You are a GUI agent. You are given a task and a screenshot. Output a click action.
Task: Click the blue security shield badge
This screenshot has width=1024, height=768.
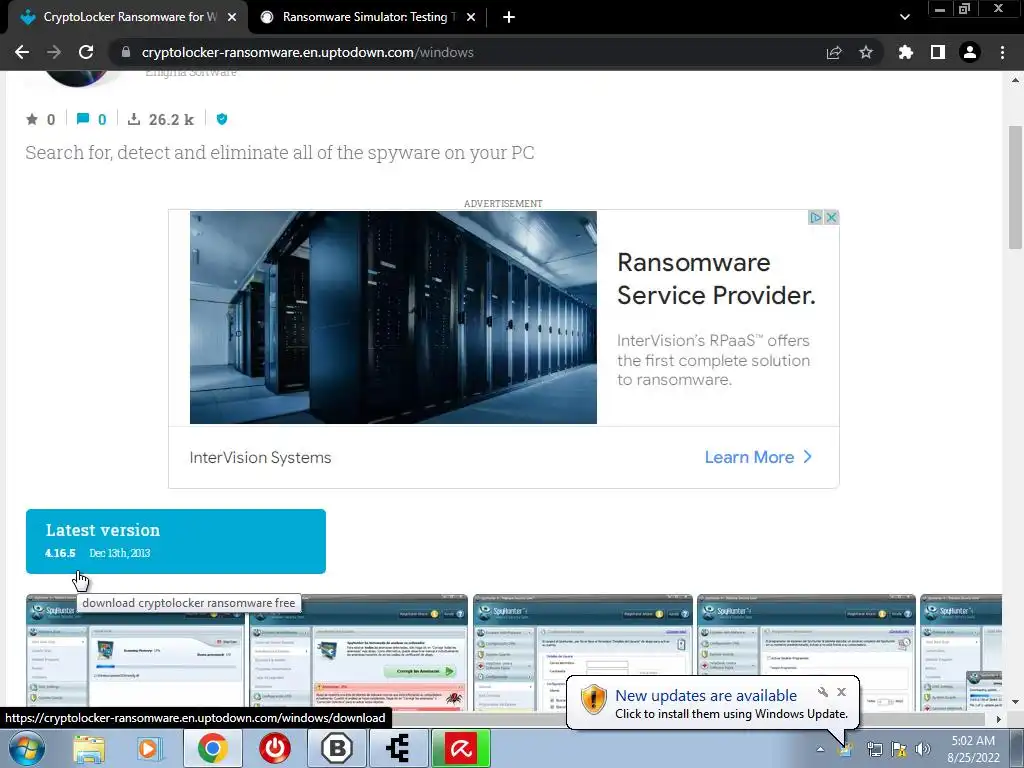click(x=222, y=119)
